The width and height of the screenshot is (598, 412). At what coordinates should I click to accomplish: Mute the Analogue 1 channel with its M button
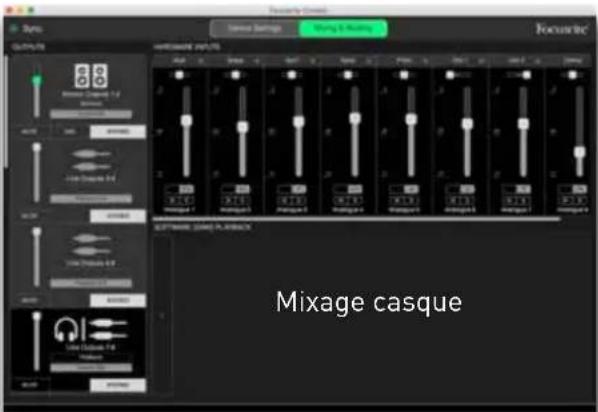click(x=172, y=200)
